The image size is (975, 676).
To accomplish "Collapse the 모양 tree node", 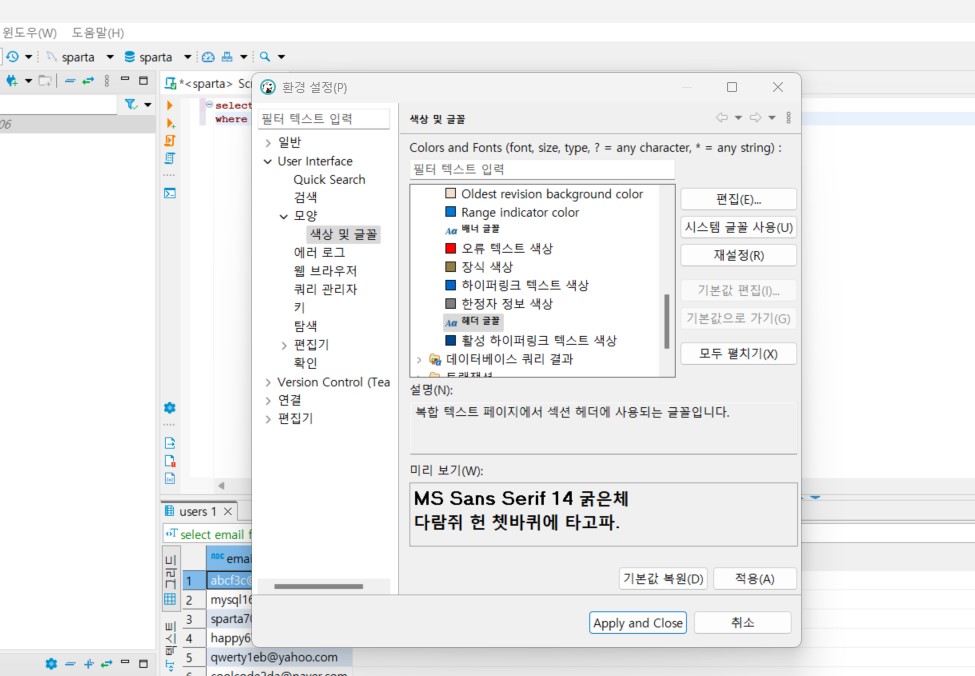I will (284, 216).
